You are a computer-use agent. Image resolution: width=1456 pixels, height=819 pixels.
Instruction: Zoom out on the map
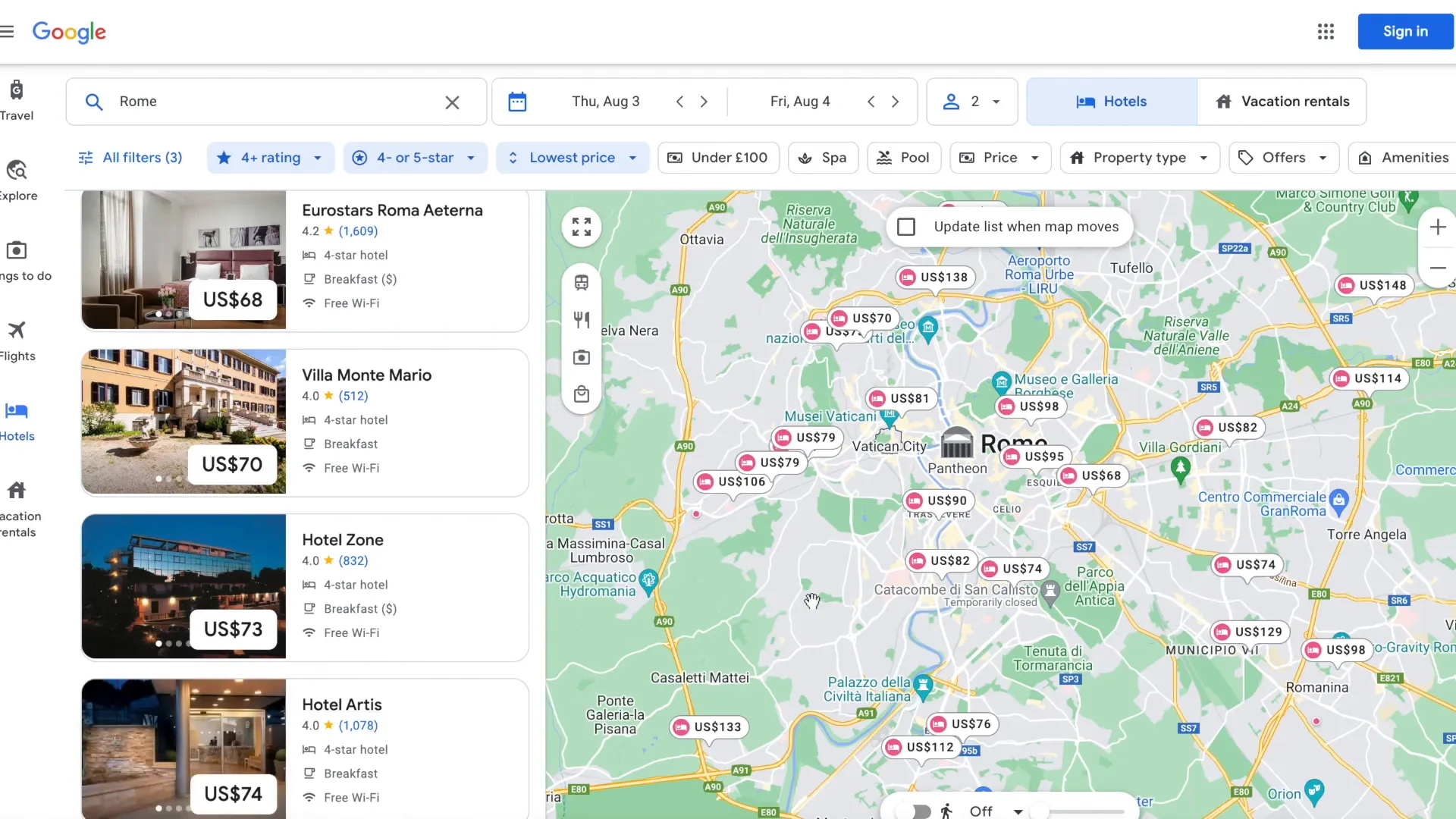click(x=1438, y=268)
